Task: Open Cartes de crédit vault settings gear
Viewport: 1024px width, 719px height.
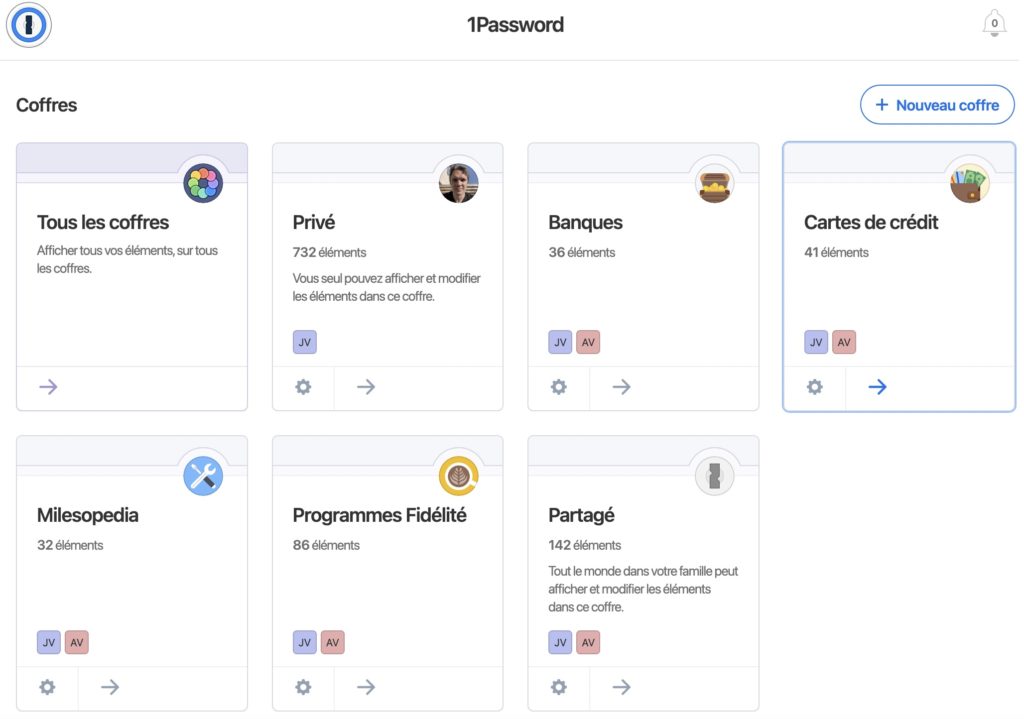Action: tap(815, 387)
